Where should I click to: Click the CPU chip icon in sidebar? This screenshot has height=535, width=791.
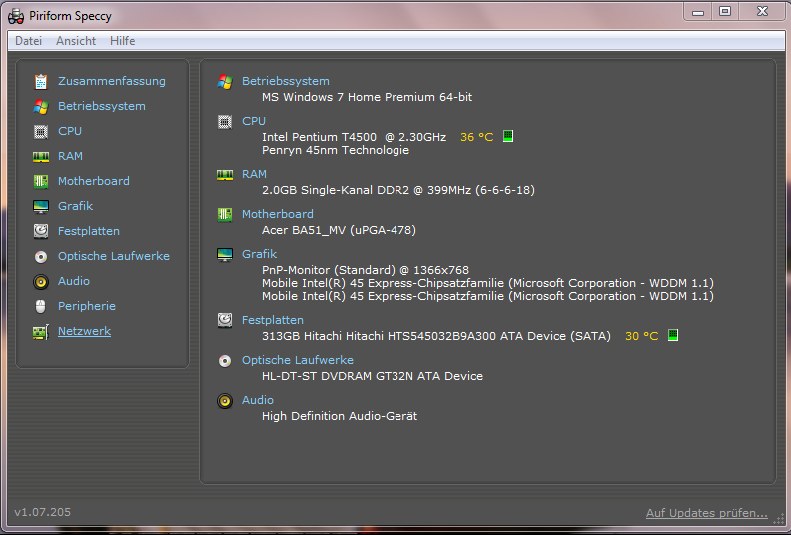click(x=41, y=132)
